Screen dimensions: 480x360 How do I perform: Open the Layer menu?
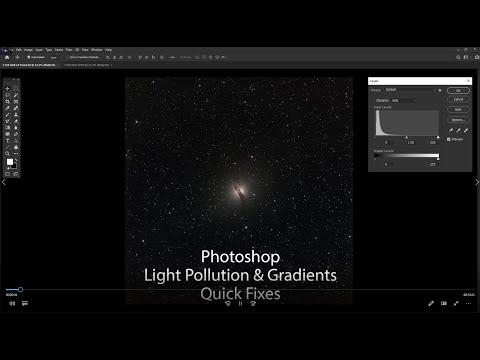point(39,50)
